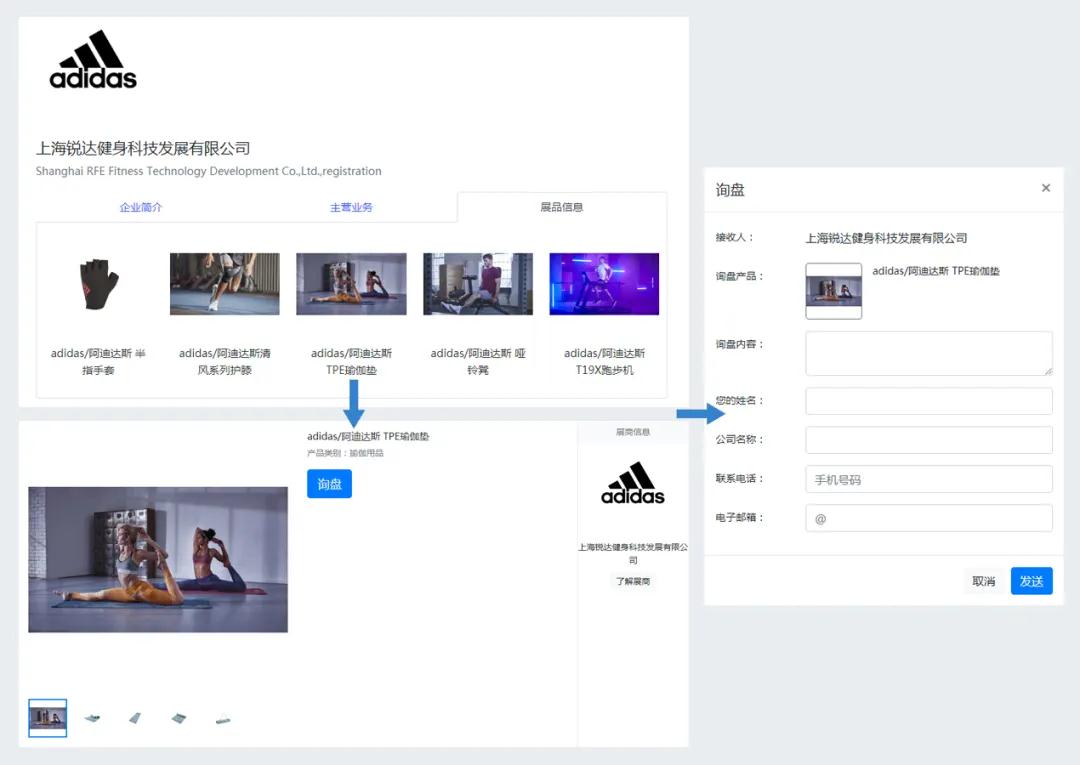Click product name text in 询盘产品 row
The height and width of the screenshot is (765, 1080).
[x=935, y=271]
